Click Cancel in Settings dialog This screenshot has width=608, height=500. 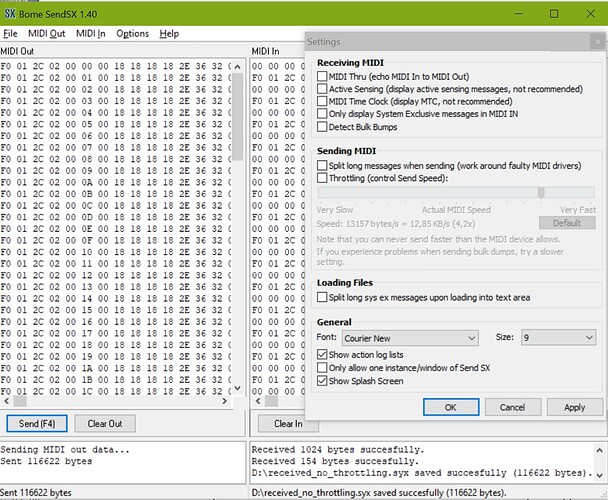pyautogui.click(x=513, y=407)
